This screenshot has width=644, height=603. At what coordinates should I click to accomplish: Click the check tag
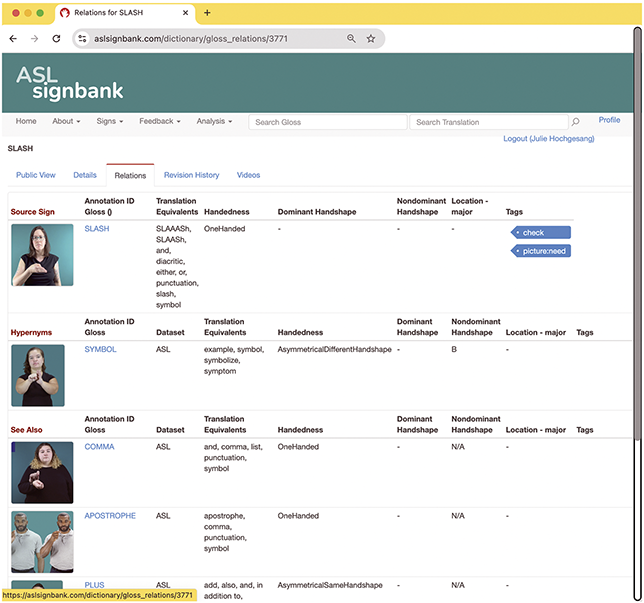(x=540, y=232)
